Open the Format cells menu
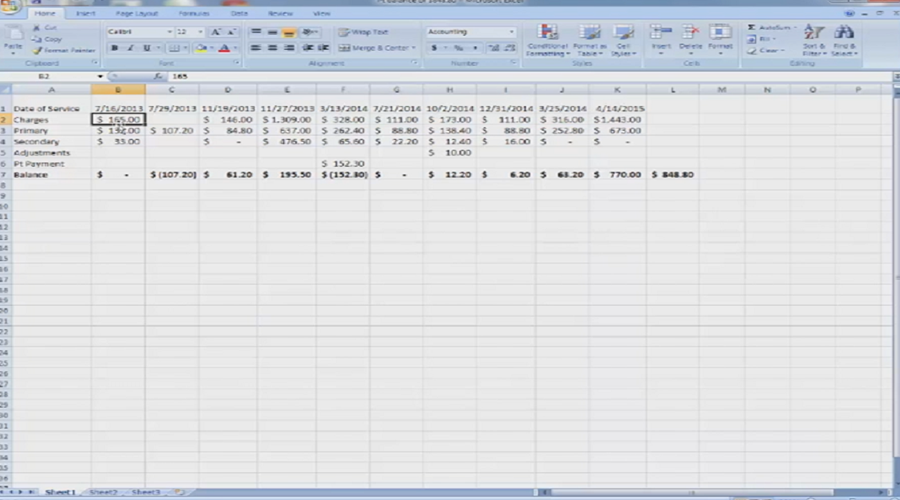The image size is (900, 500). (720, 39)
